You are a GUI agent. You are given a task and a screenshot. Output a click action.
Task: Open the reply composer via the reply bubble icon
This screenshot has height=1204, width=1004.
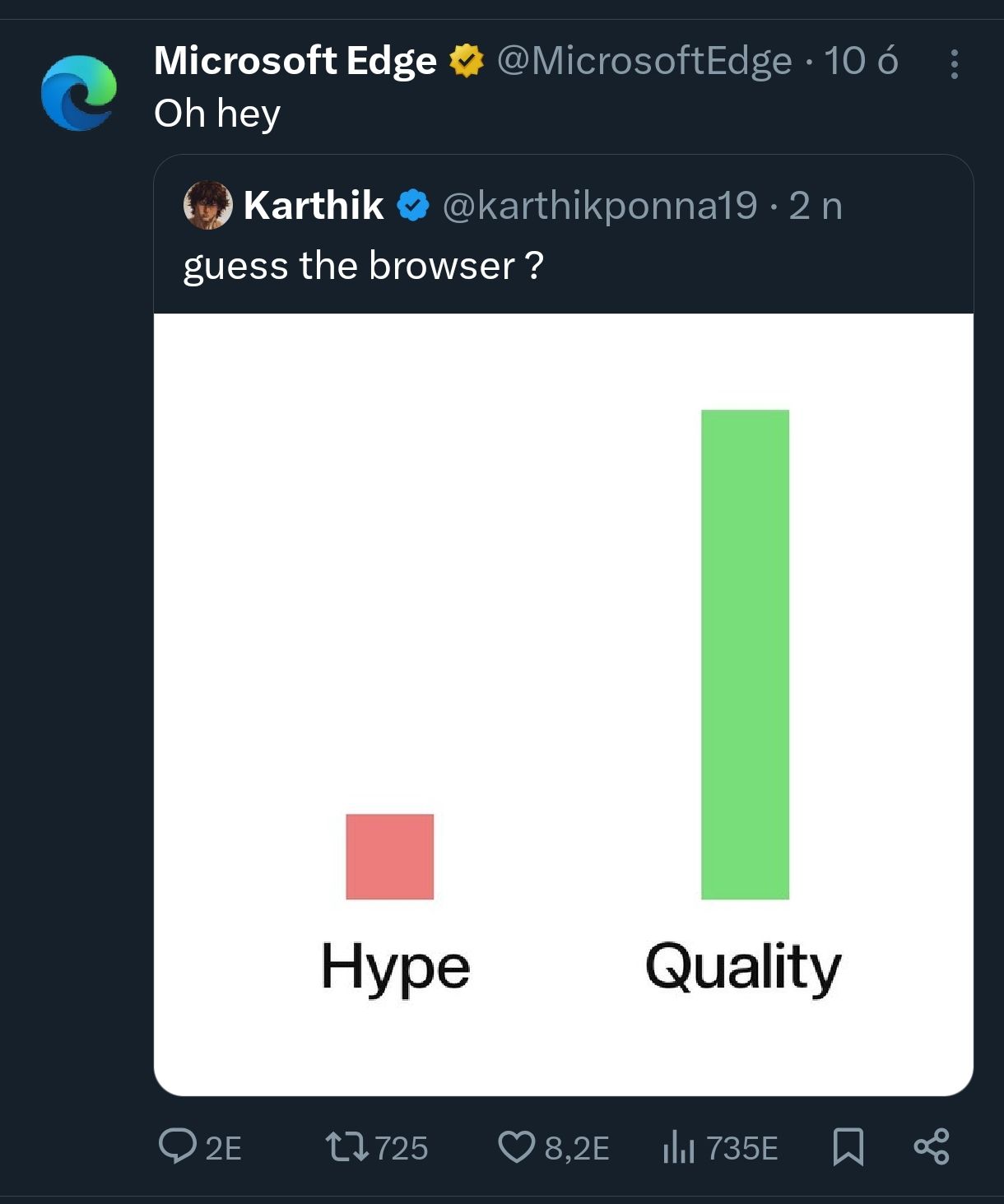179,1147
